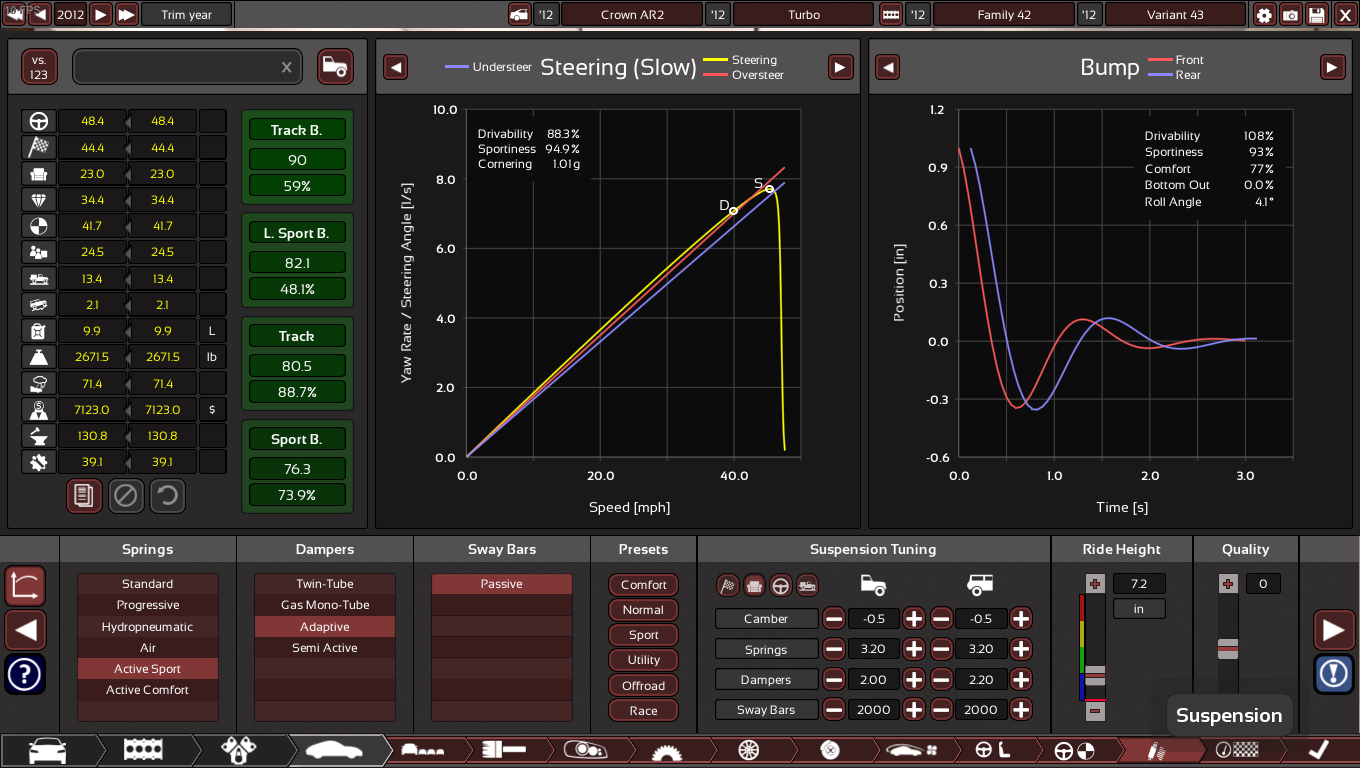Open the checkmark finish tab
The height and width of the screenshot is (768, 1360).
(1320, 750)
